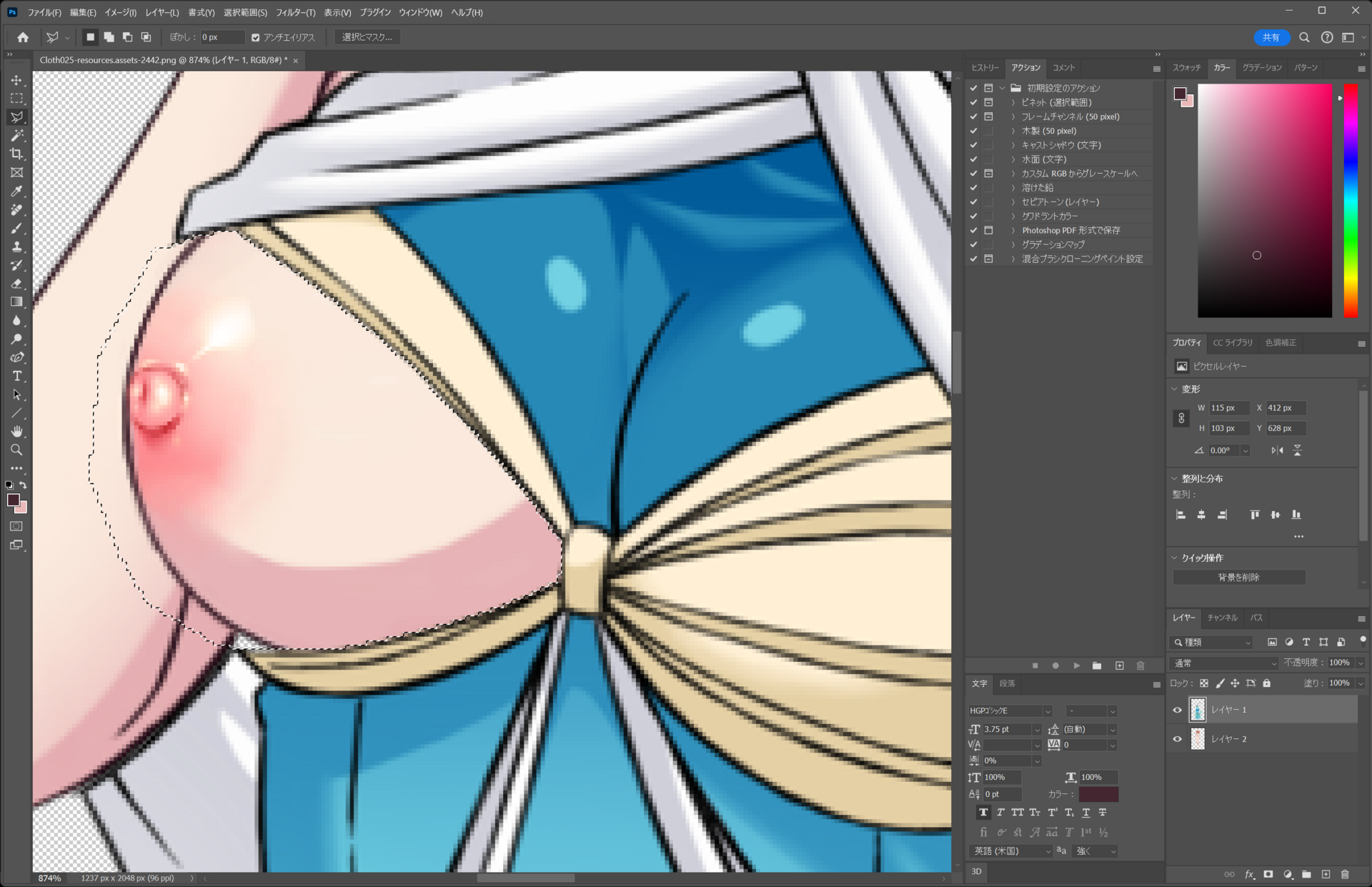Create new group folder in Layers panel
The width and height of the screenshot is (1372, 887).
1307,874
